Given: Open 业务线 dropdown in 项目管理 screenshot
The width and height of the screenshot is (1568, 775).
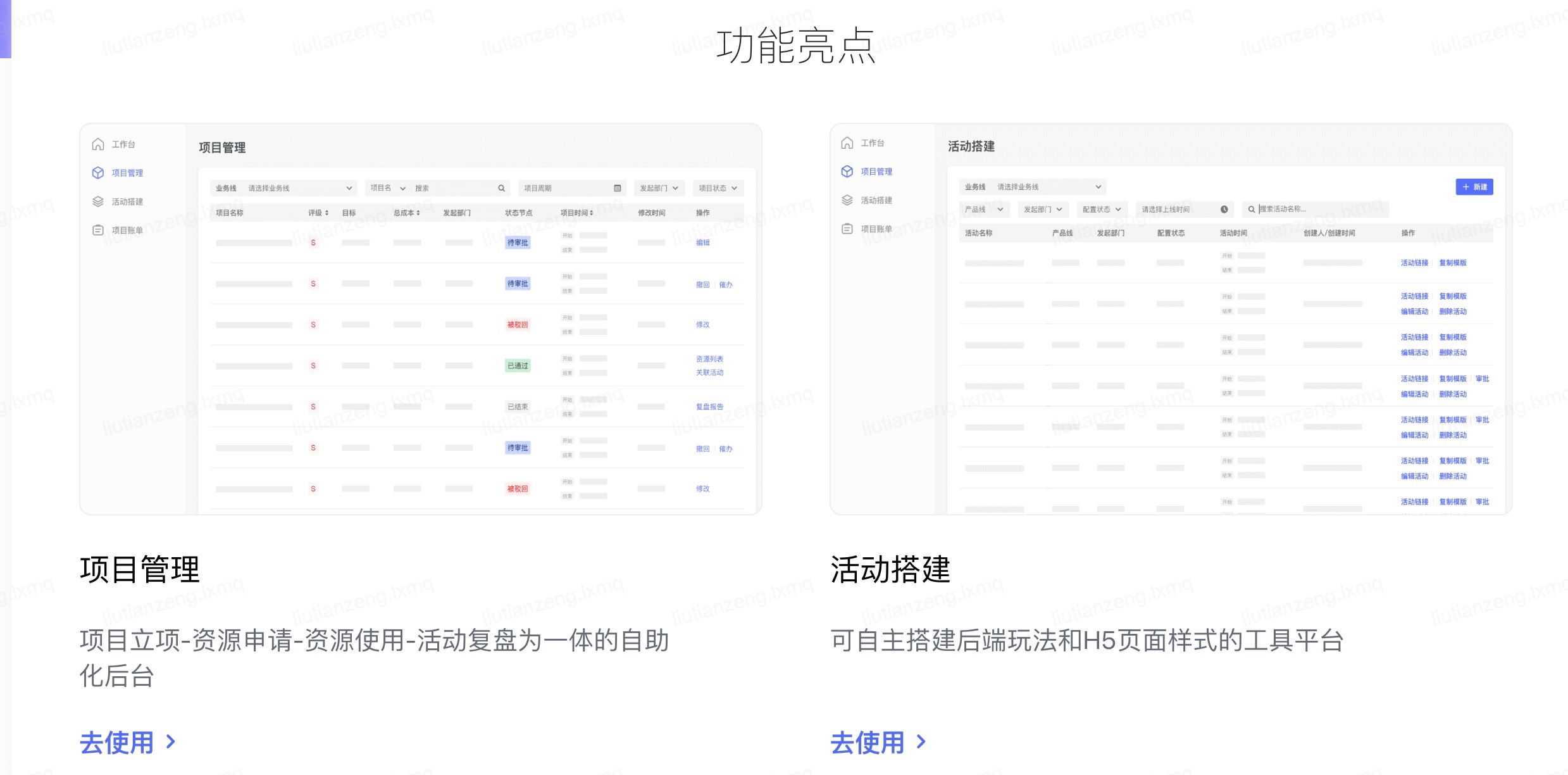Looking at the screenshot, I should click(283, 188).
